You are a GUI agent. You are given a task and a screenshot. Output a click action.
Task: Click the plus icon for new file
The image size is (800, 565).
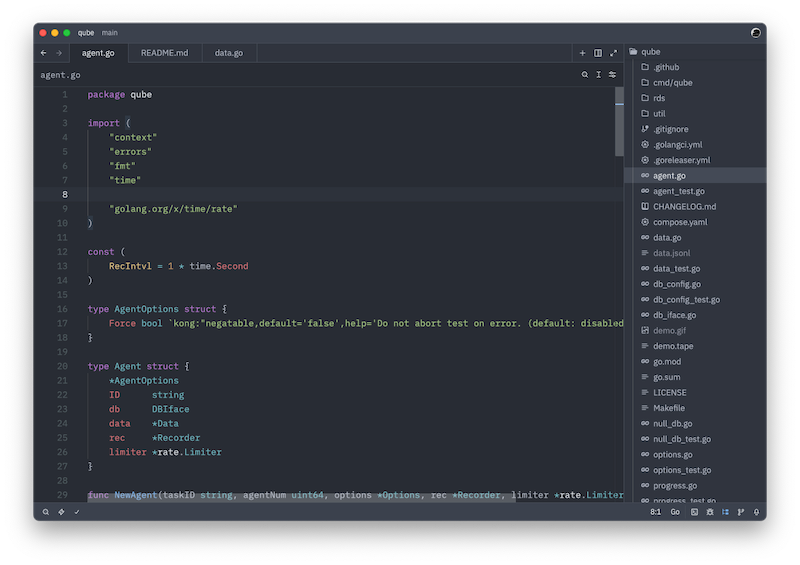(x=582, y=53)
